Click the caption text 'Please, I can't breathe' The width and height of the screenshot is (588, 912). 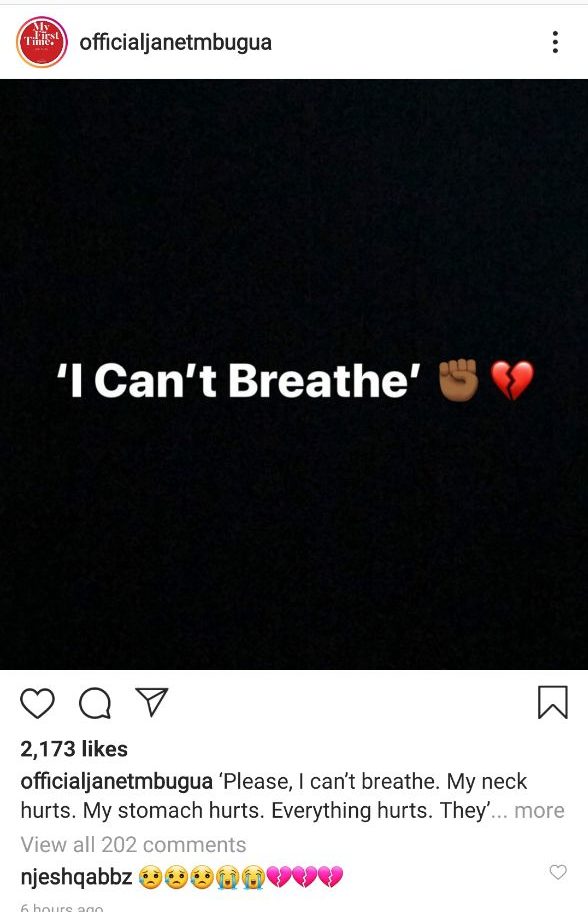pos(327,781)
